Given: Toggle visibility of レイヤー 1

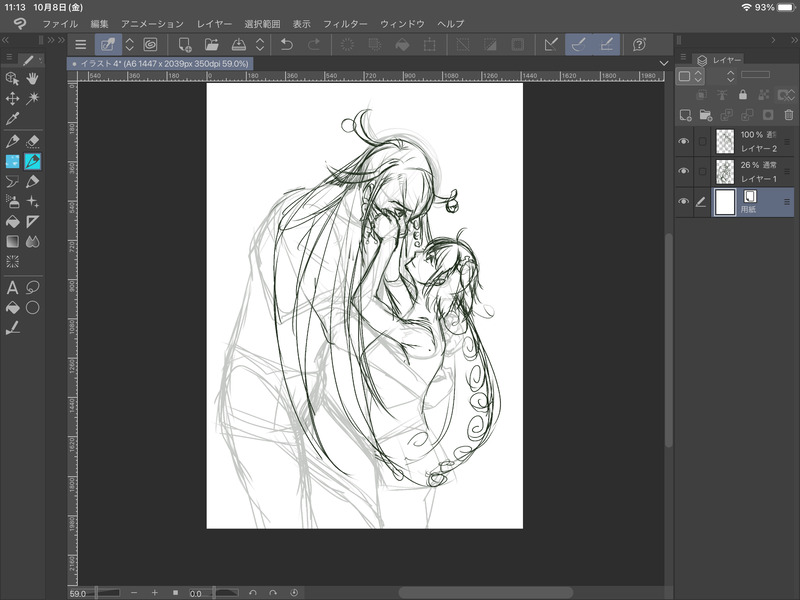Looking at the screenshot, I should coord(684,171).
